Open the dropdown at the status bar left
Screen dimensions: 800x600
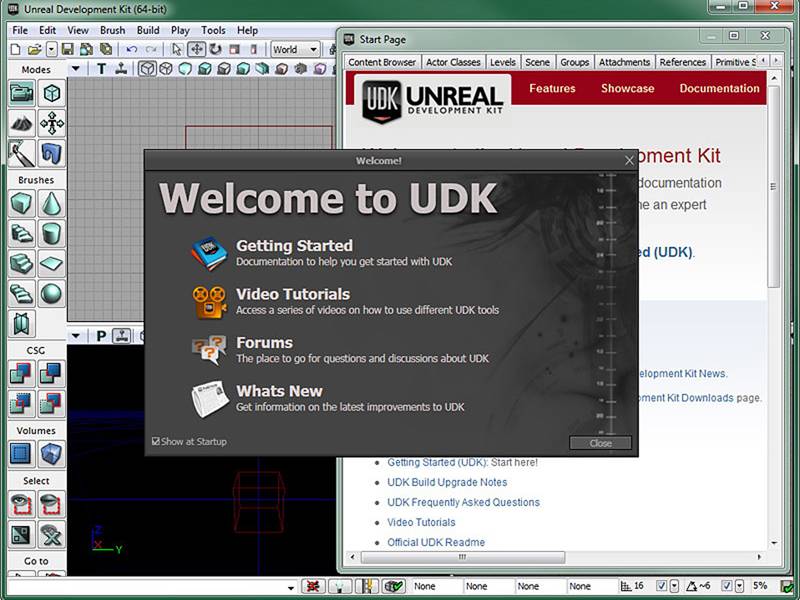290,587
